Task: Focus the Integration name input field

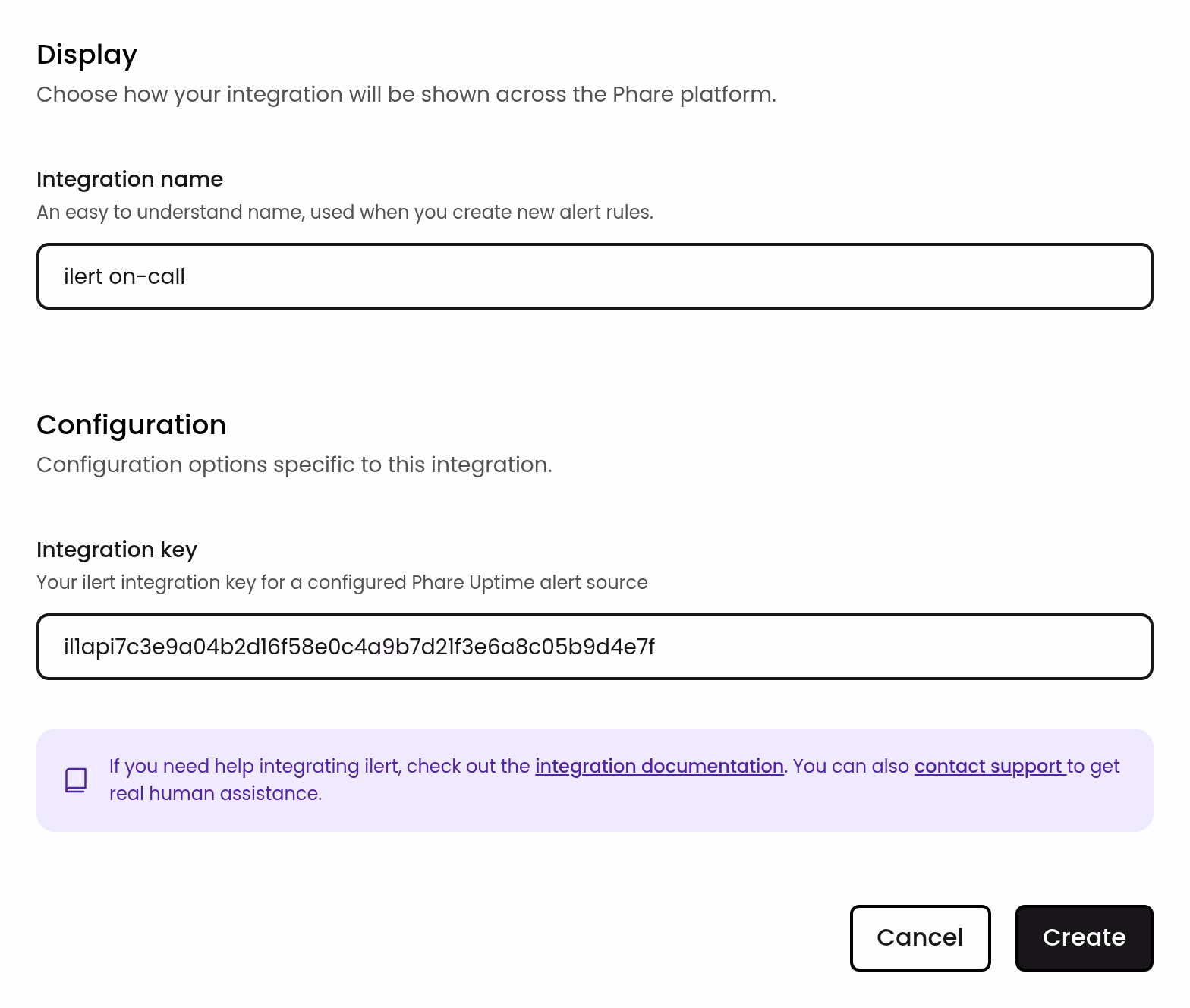Action: click(595, 276)
